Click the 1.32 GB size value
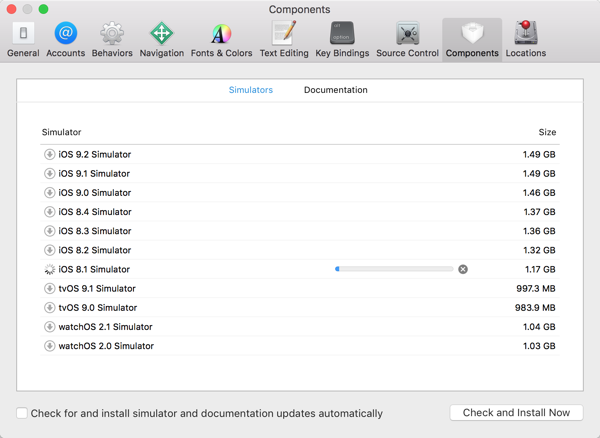The width and height of the screenshot is (600, 438). pyautogui.click(x=539, y=250)
